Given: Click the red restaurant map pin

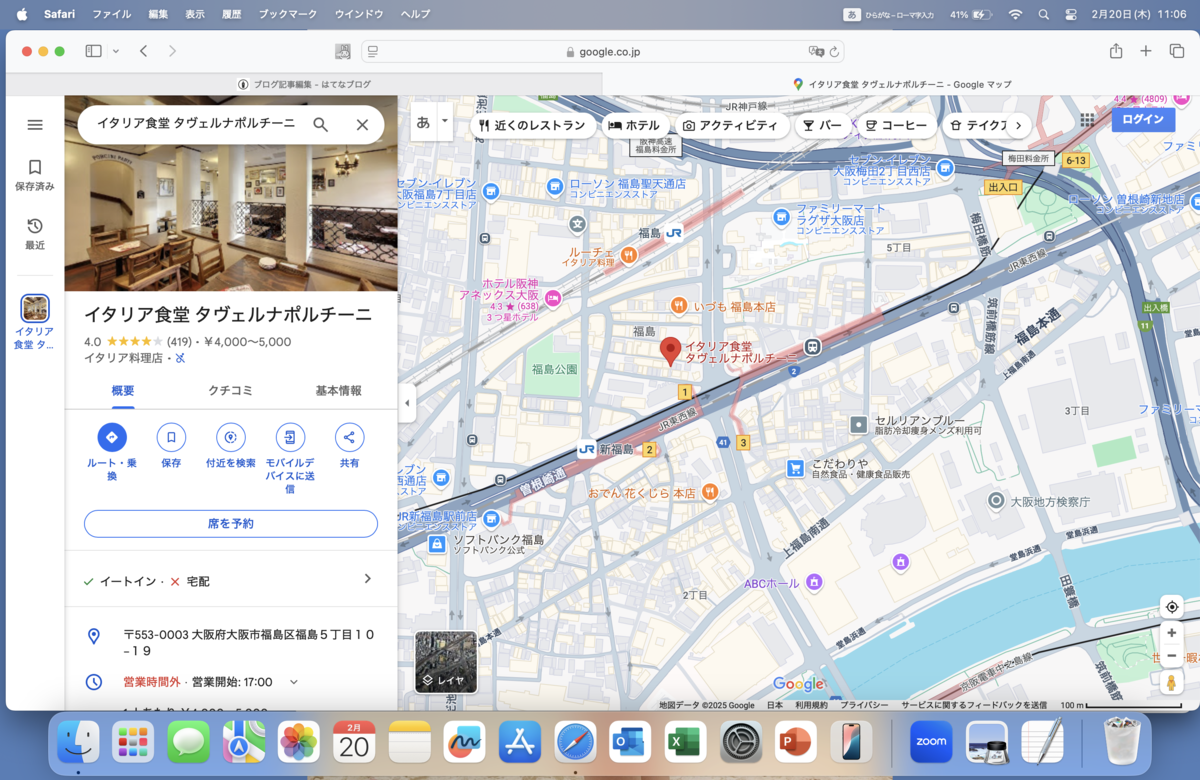Looking at the screenshot, I should 670,352.
